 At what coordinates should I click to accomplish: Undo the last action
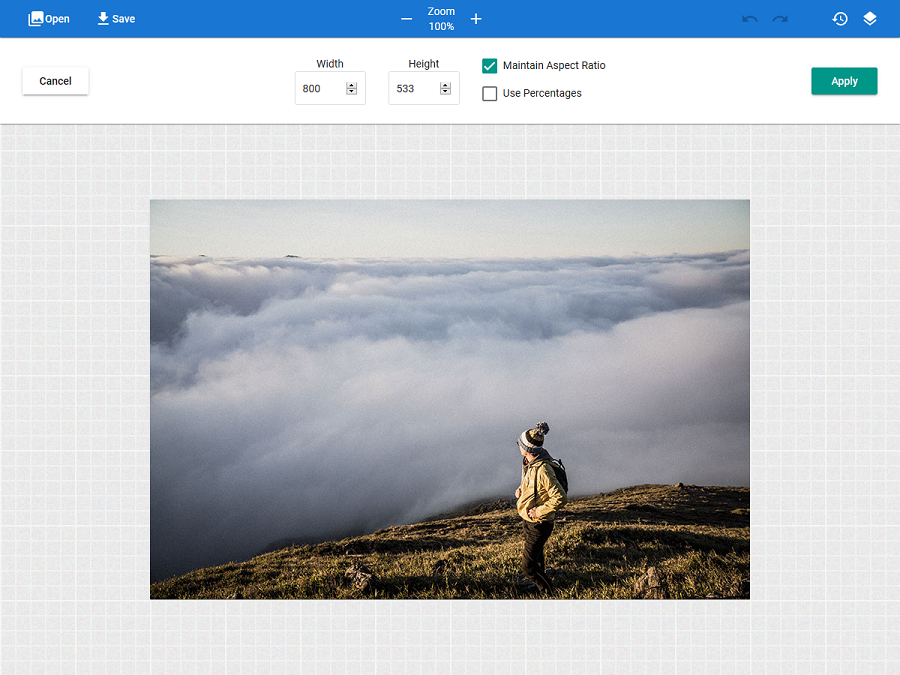pos(749,18)
